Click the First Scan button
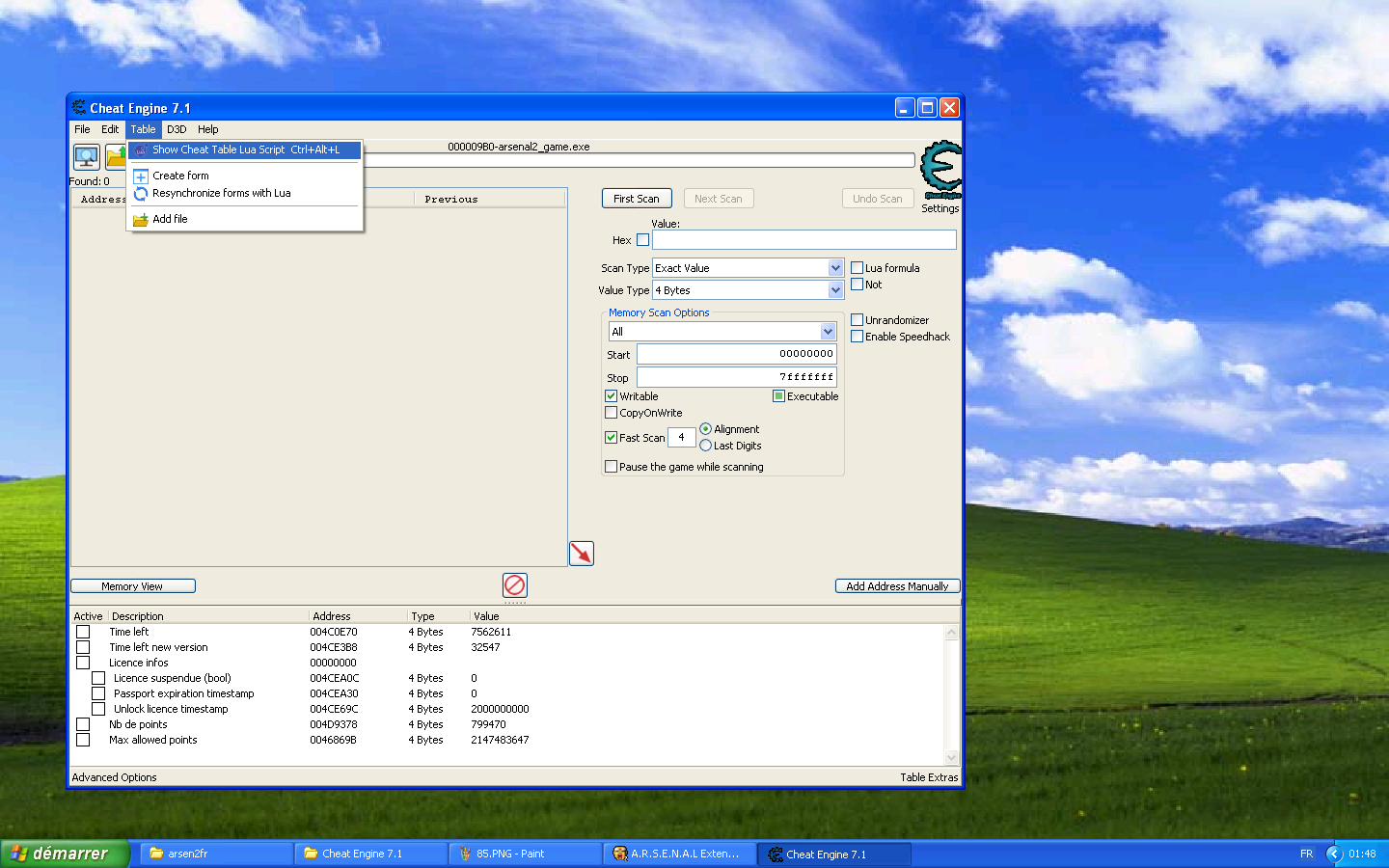The width and height of the screenshot is (1389, 868). pos(637,199)
